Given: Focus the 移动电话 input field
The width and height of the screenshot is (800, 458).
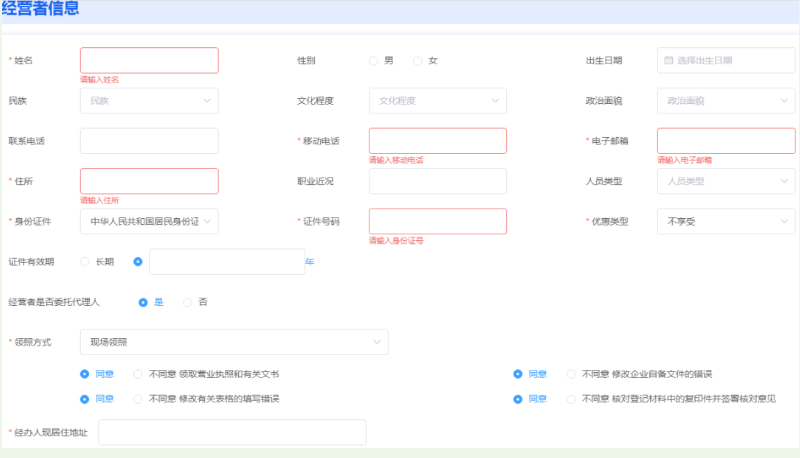Looking at the screenshot, I should 437,141.
